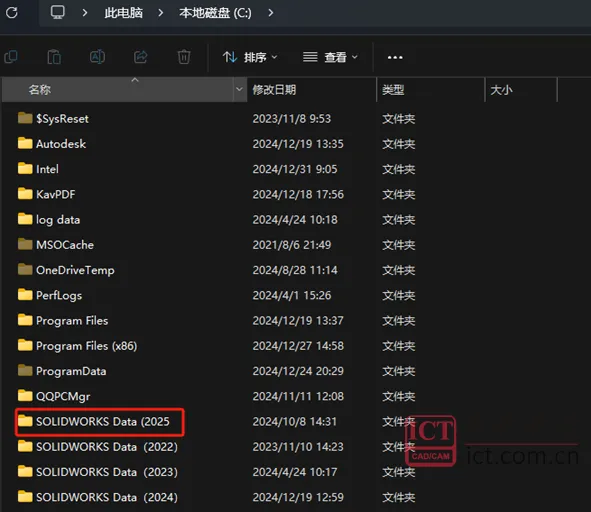Open the 排序 sort dropdown
The height and width of the screenshot is (512, 591).
coord(250,57)
